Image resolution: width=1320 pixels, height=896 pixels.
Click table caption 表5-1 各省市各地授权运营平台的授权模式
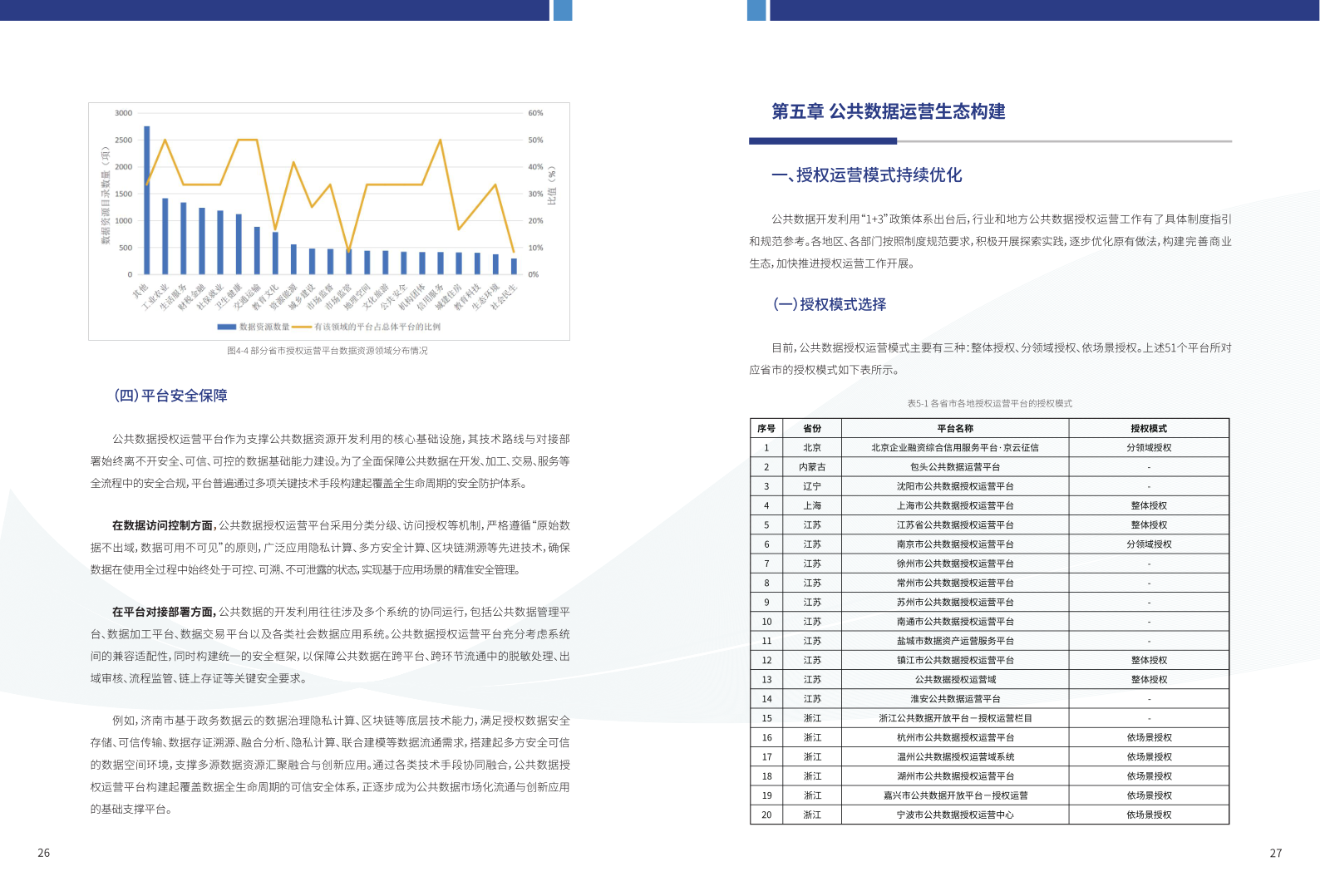(x=989, y=403)
